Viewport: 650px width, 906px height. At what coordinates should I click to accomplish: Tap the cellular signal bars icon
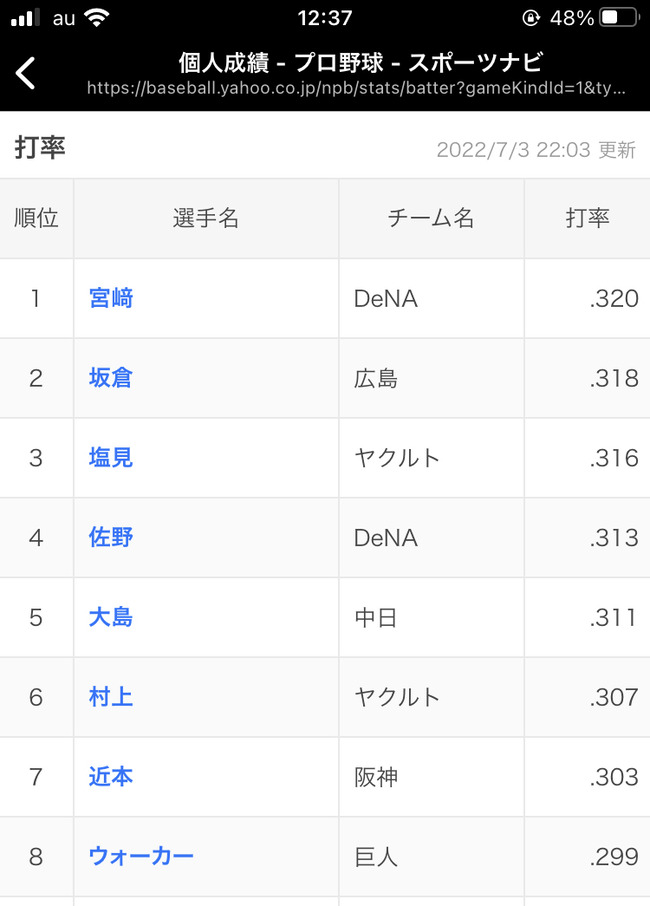click(x=25, y=17)
